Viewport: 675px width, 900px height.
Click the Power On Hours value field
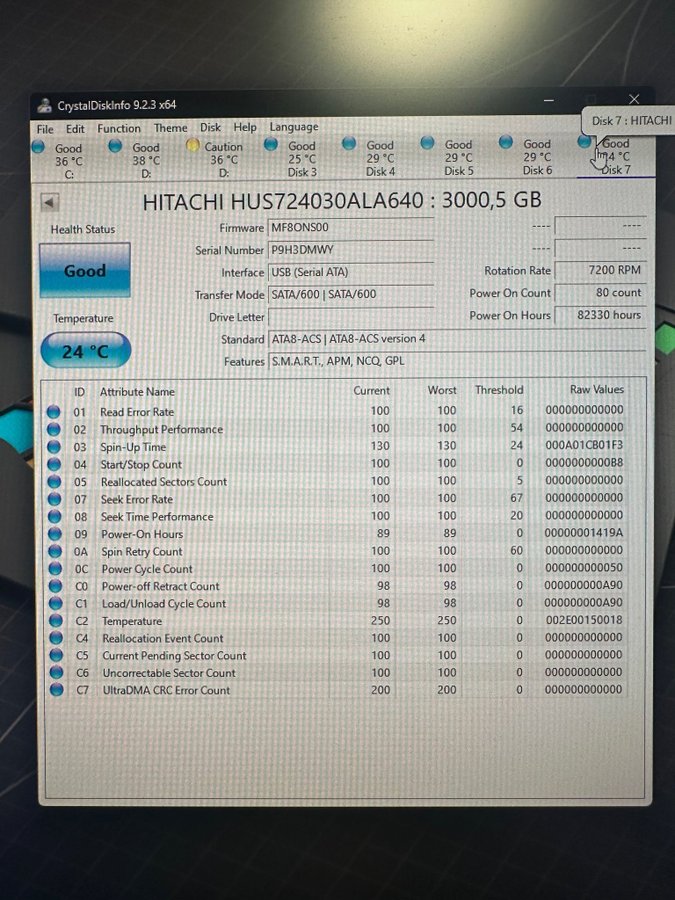(600, 315)
